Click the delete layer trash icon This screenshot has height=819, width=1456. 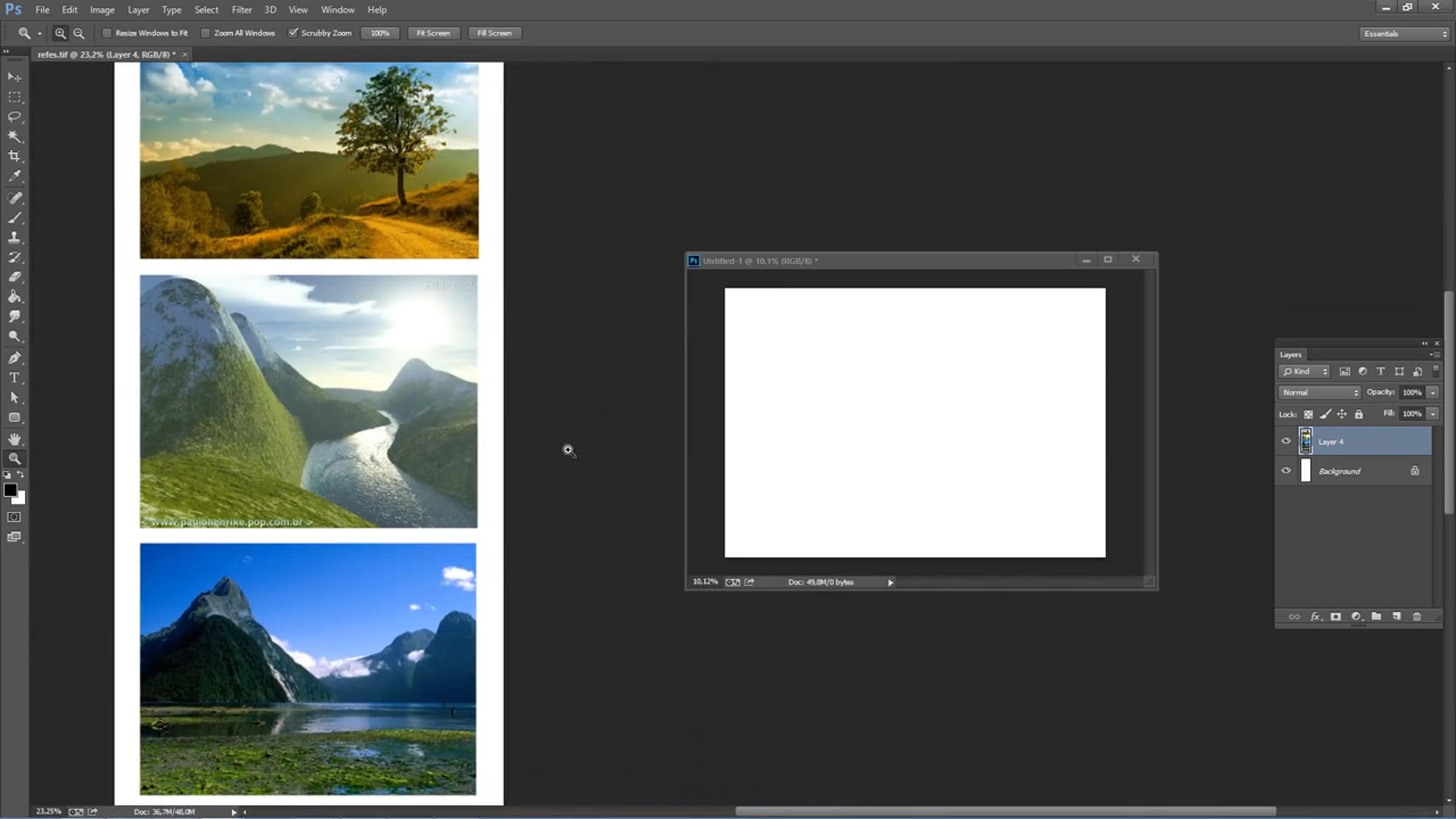1417,616
